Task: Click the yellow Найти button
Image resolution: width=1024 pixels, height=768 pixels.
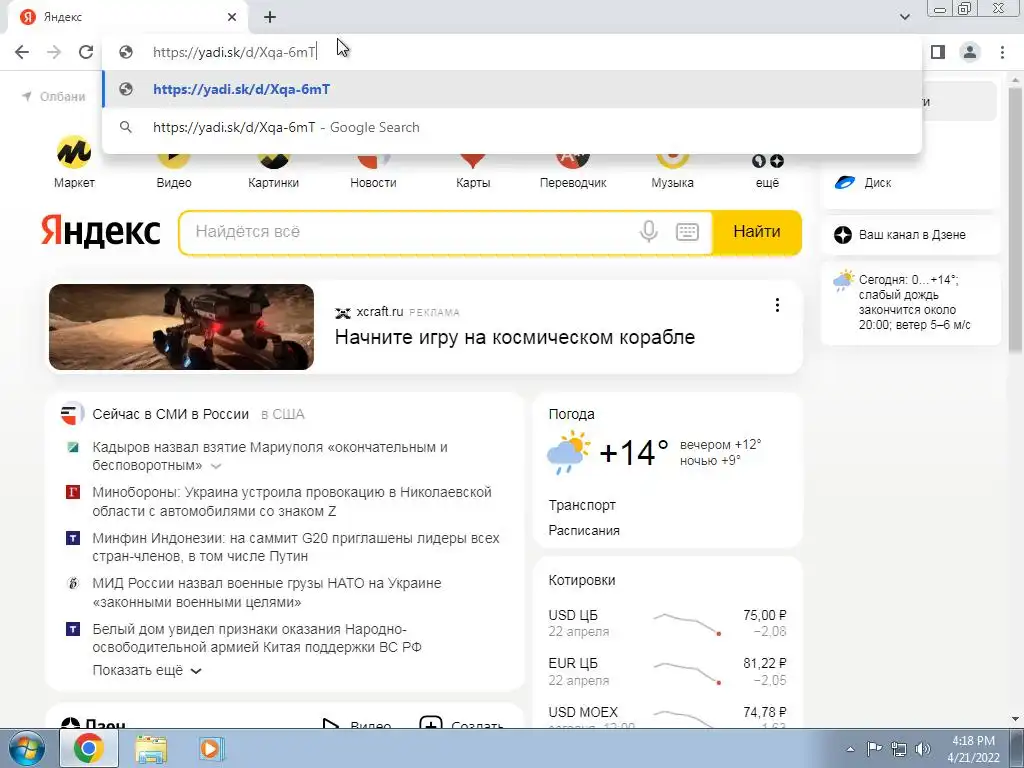Action: point(756,232)
